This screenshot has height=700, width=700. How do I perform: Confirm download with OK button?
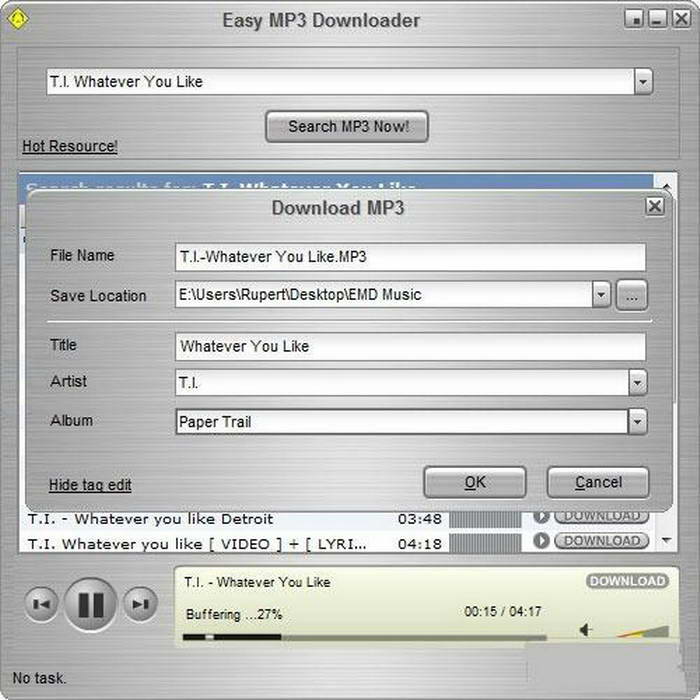(475, 482)
